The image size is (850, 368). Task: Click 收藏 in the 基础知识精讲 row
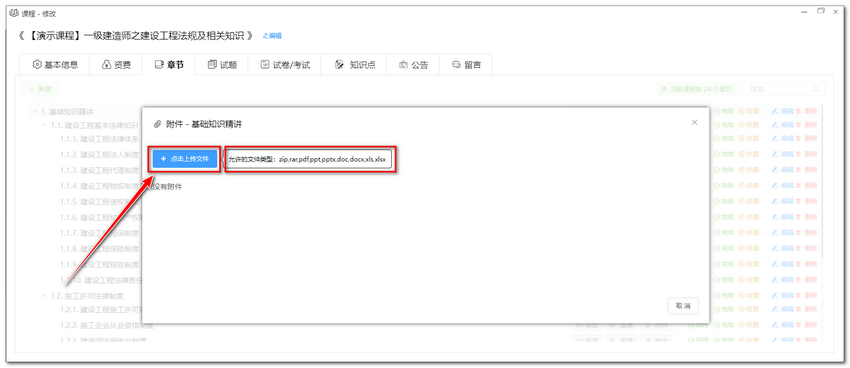(x=749, y=111)
